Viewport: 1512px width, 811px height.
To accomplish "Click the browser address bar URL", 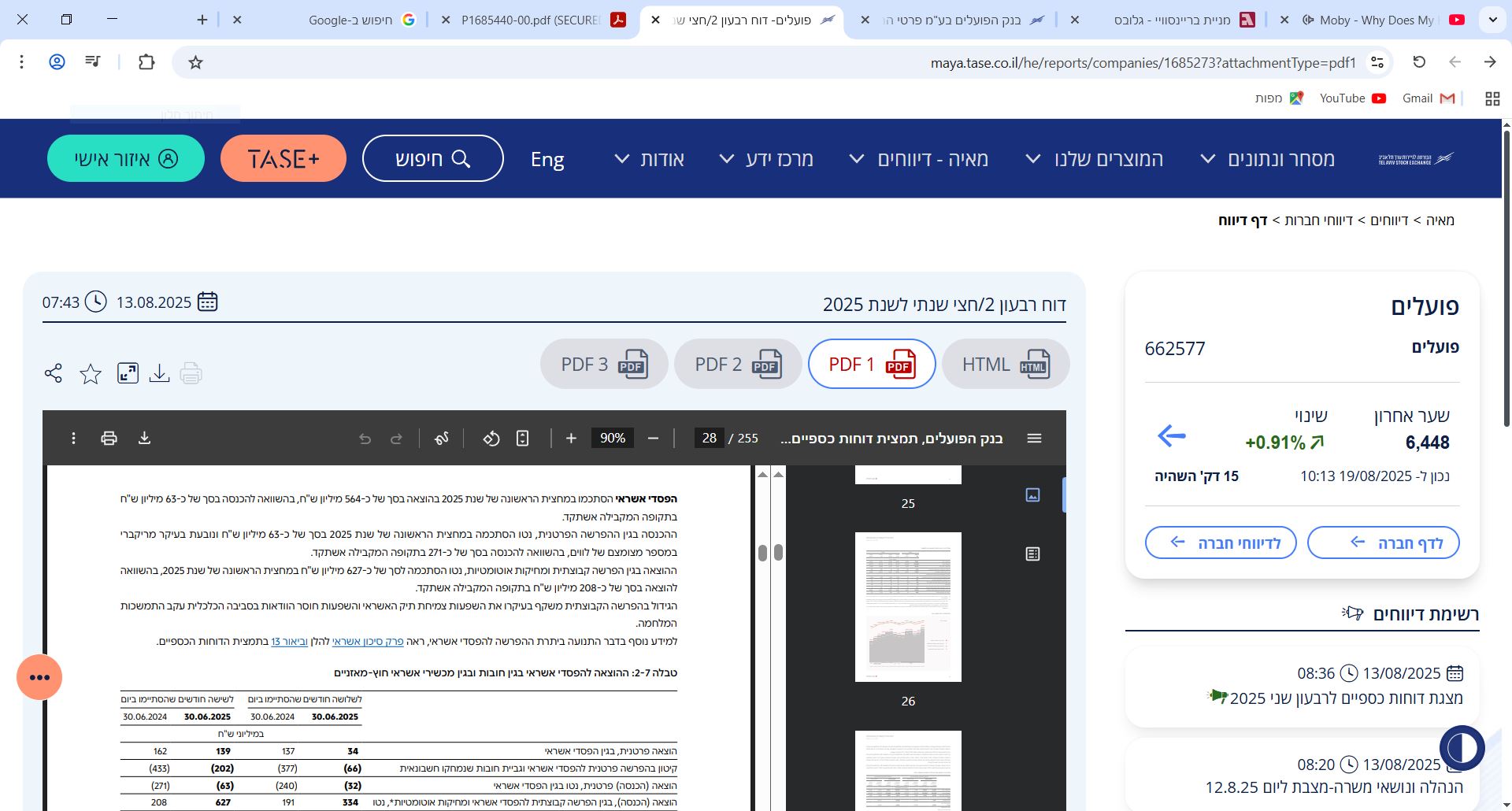I will pos(1143,62).
